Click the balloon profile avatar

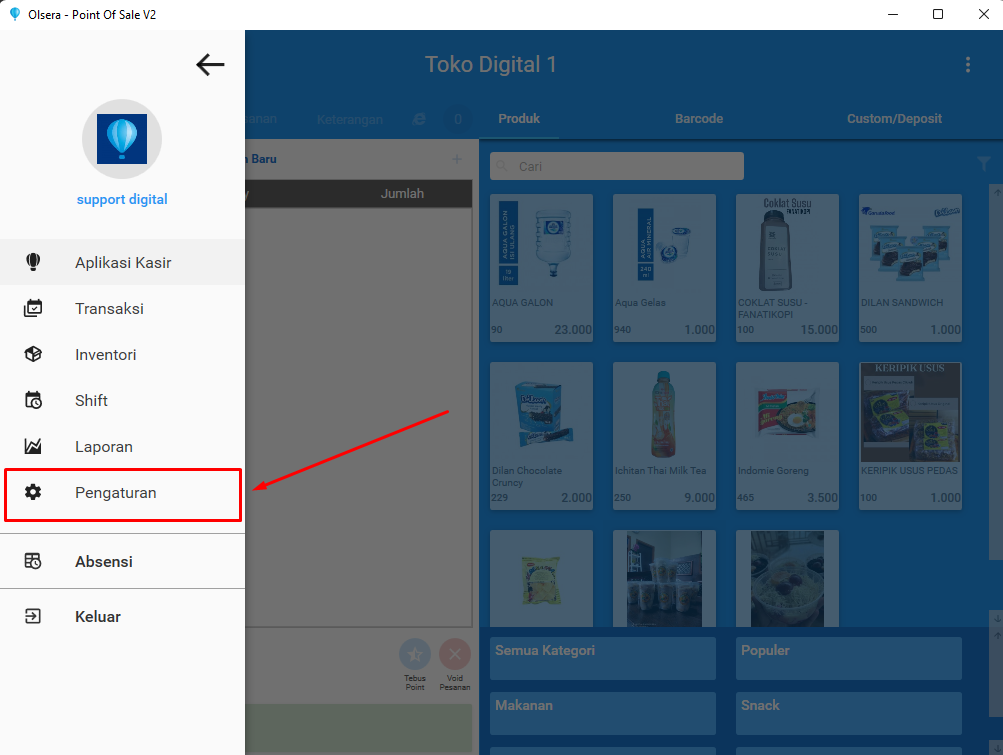(x=122, y=139)
